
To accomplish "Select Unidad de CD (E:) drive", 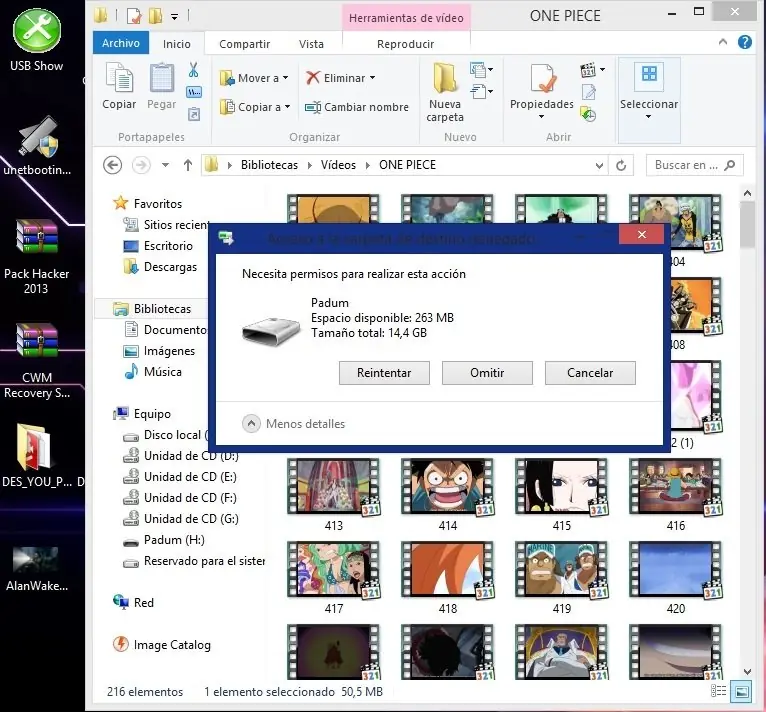I will [x=180, y=477].
